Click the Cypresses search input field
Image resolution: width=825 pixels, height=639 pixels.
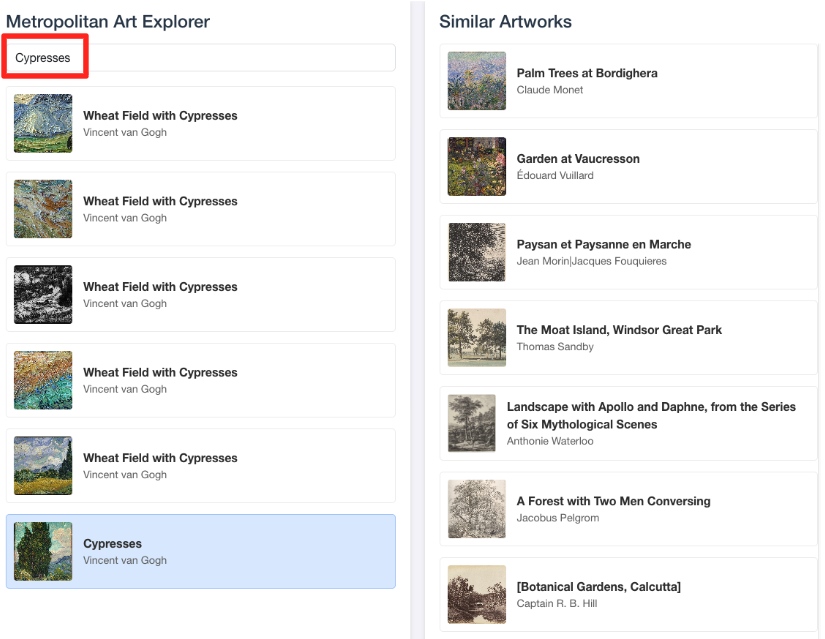tap(200, 58)
